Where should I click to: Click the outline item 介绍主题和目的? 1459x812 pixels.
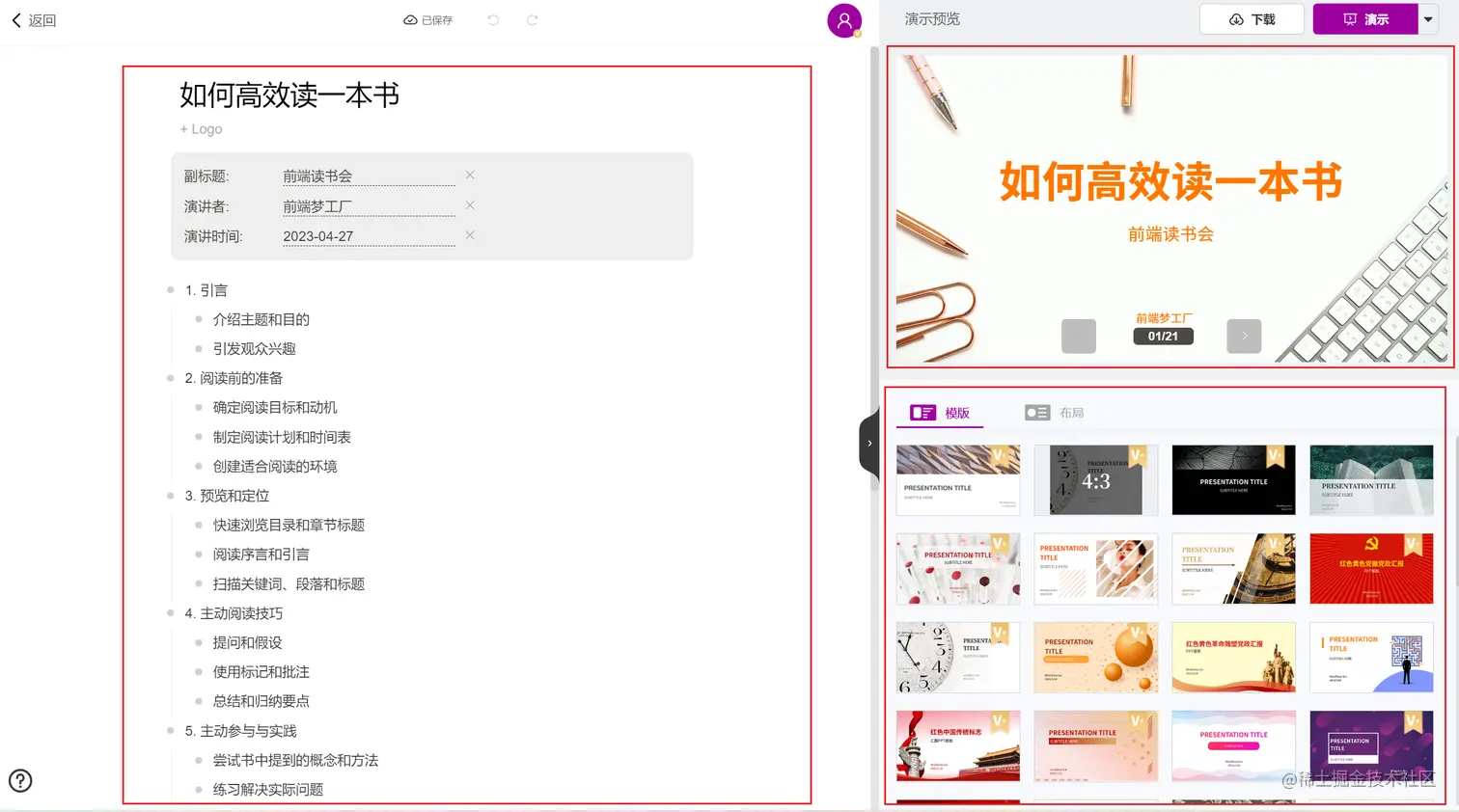(262, 319)
